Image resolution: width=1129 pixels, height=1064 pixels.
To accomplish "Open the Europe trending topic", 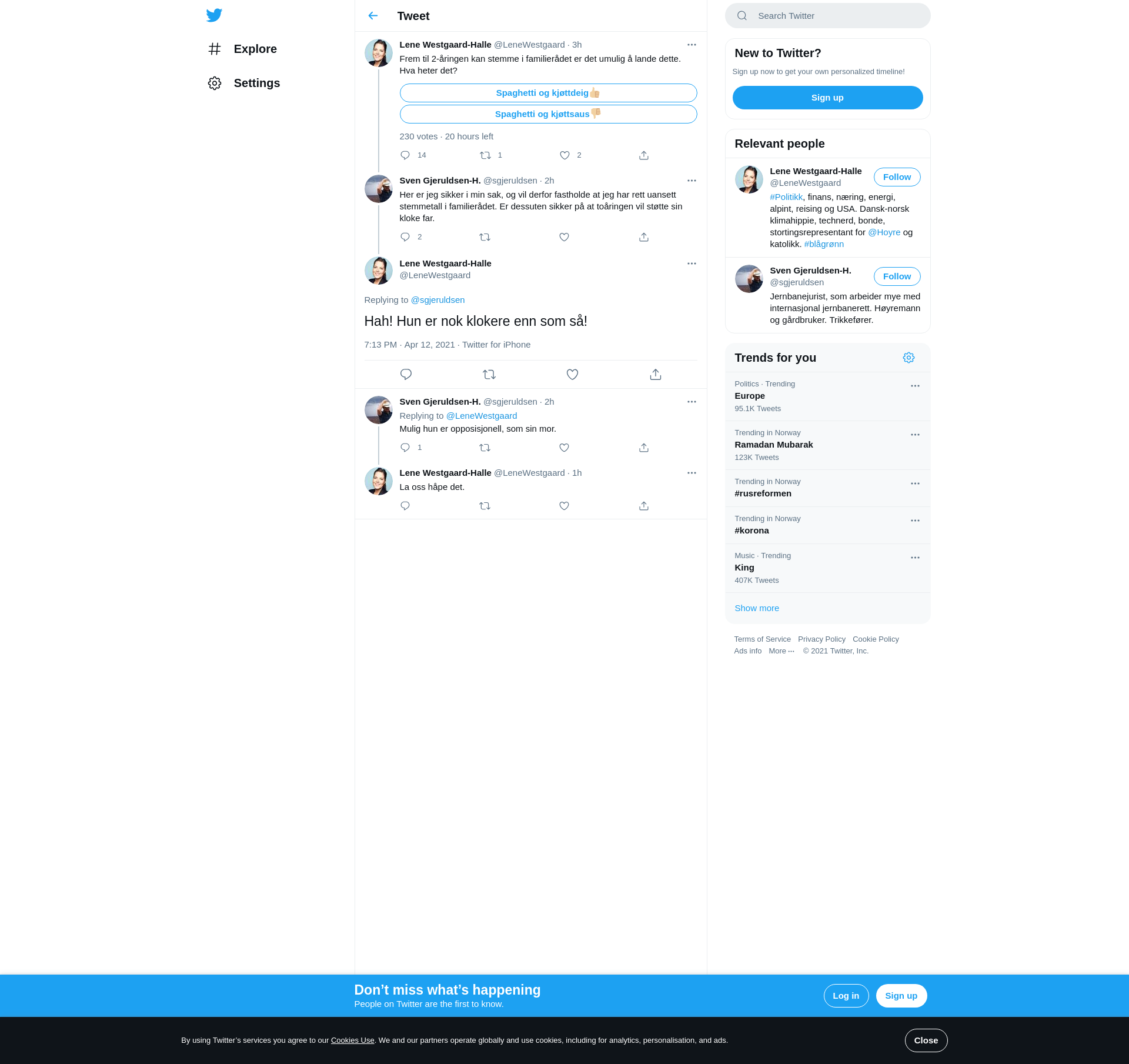I will pos(827,396).
